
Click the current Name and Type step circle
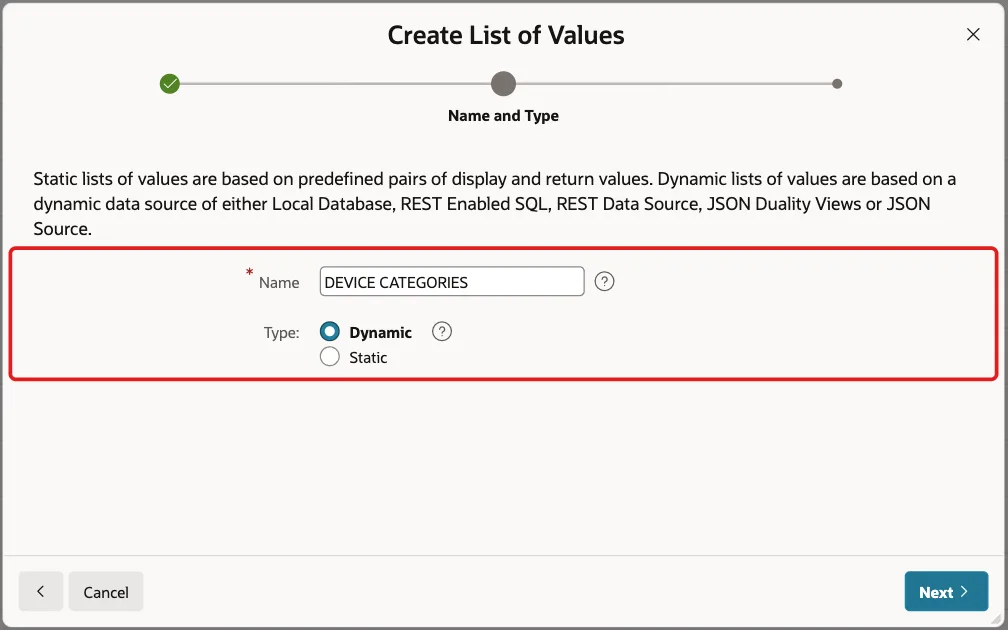pyautogui.click(x=503, y=84)
